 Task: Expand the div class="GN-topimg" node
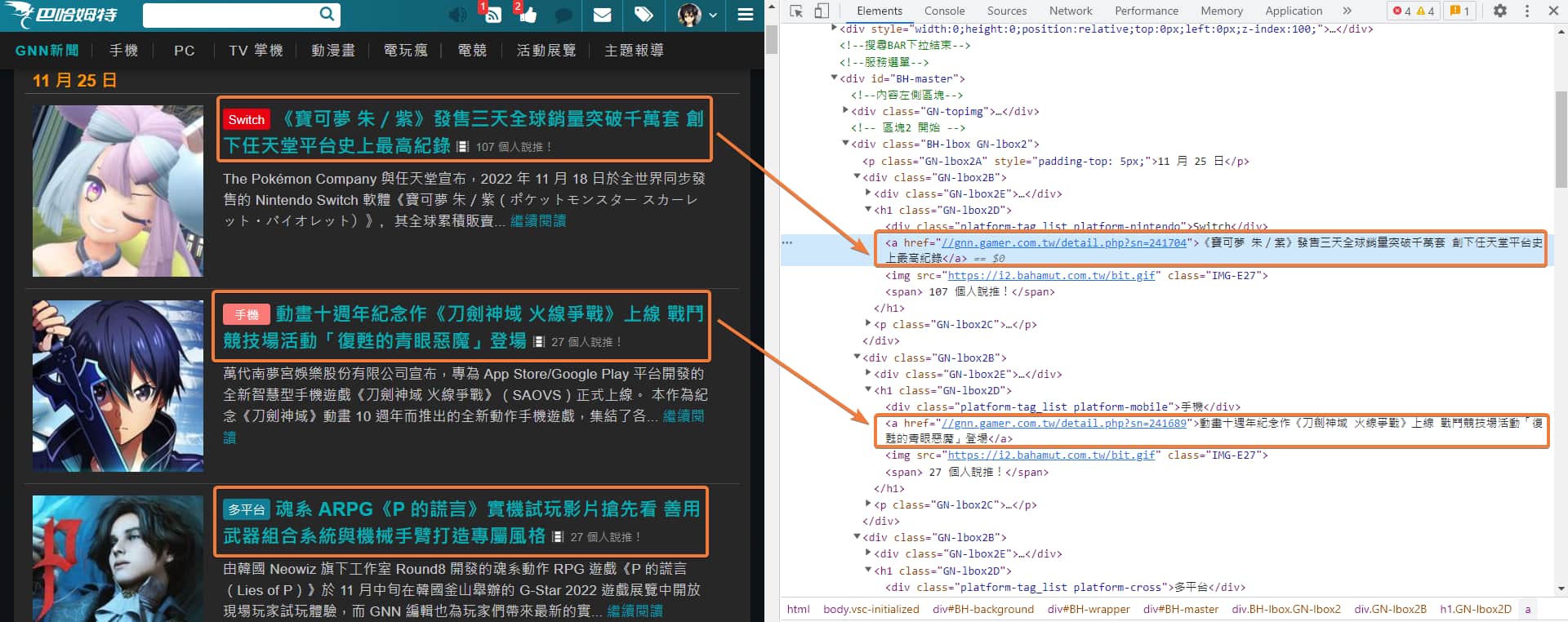click(845, 111)
